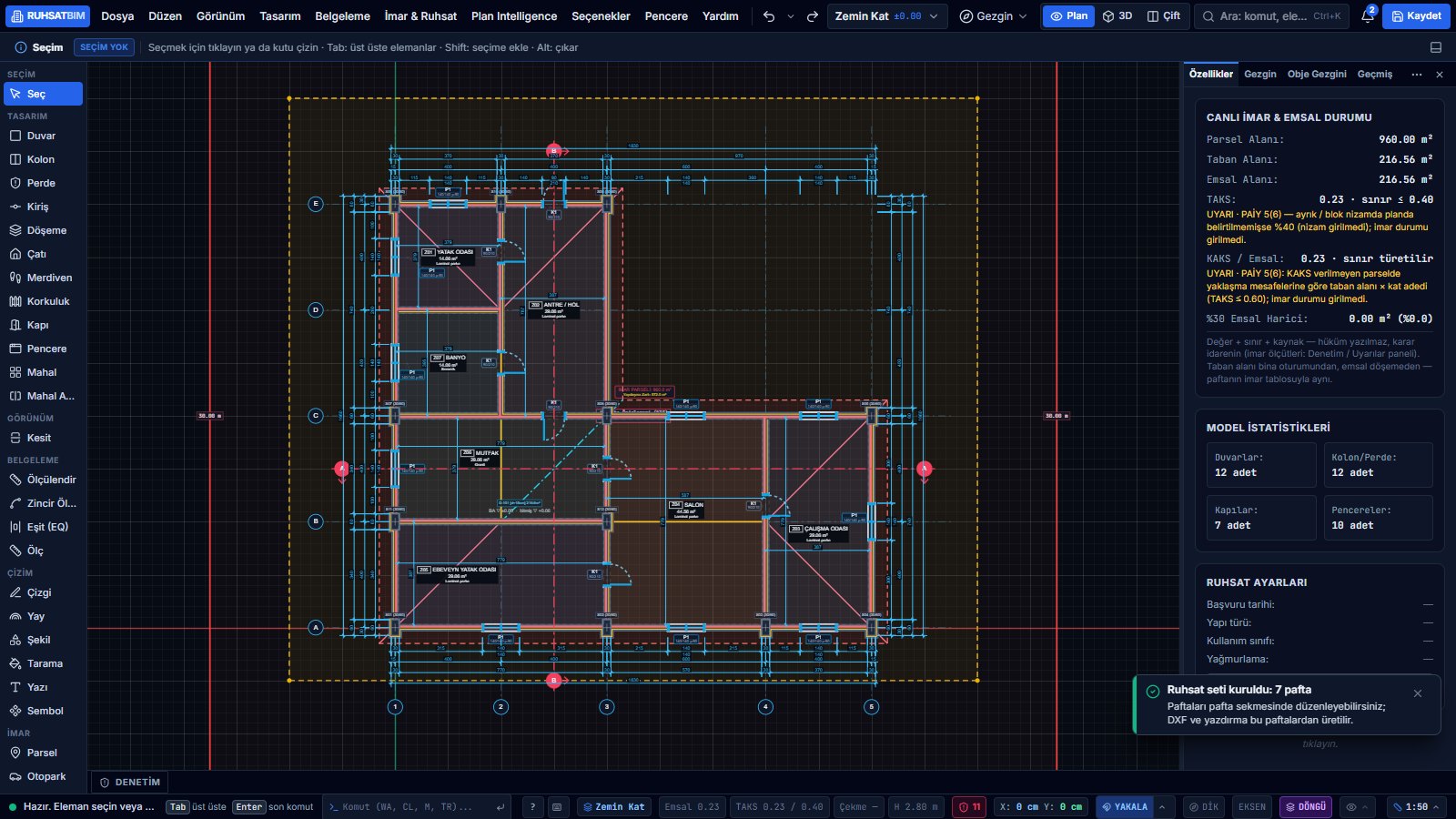Activate the Merdiven stair tool
This screenshot has width=1456, height=819.
tap(43, 278)
